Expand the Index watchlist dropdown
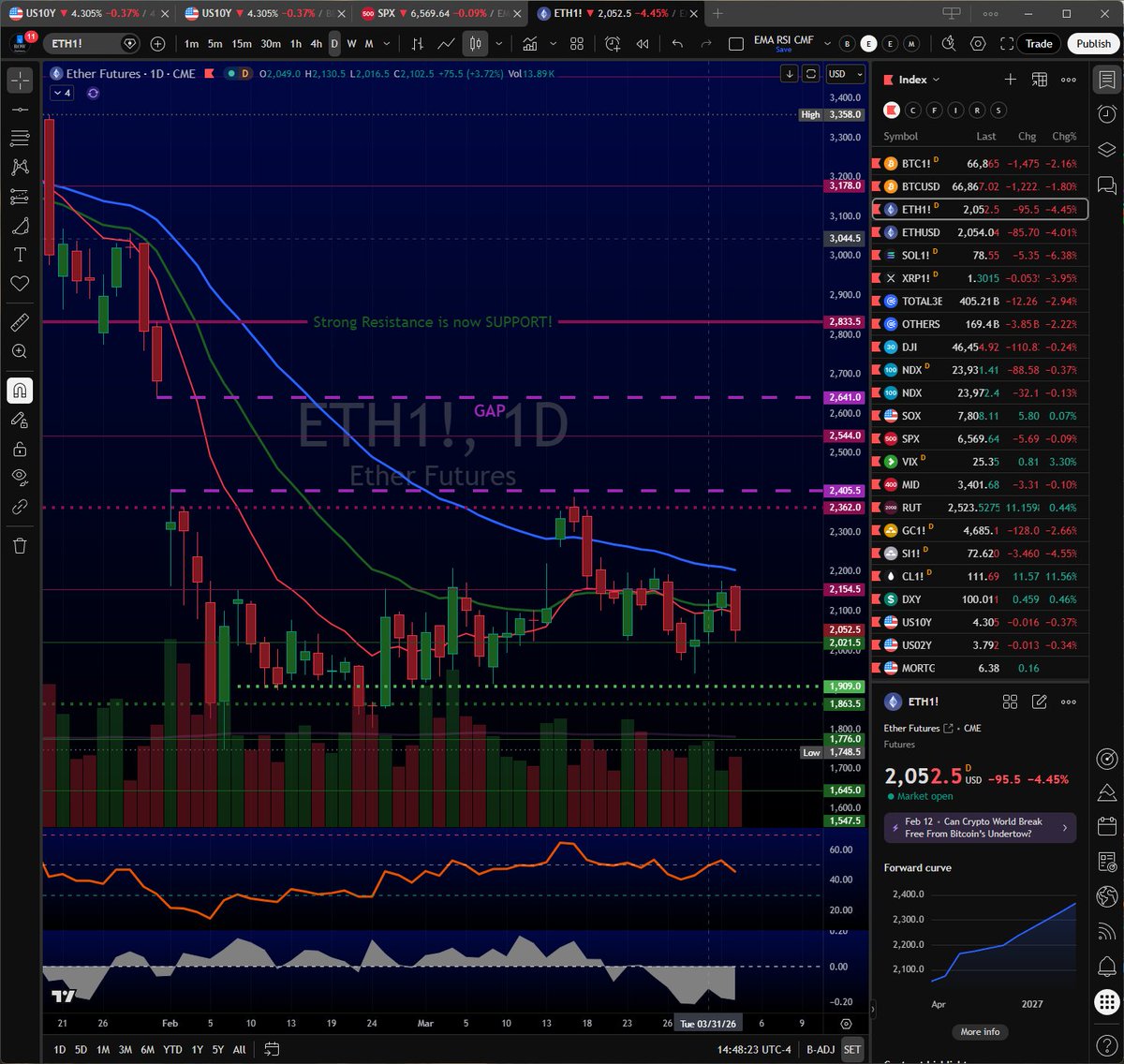The width and height of the screenshot is (1124, 1064). click(919, 80)
